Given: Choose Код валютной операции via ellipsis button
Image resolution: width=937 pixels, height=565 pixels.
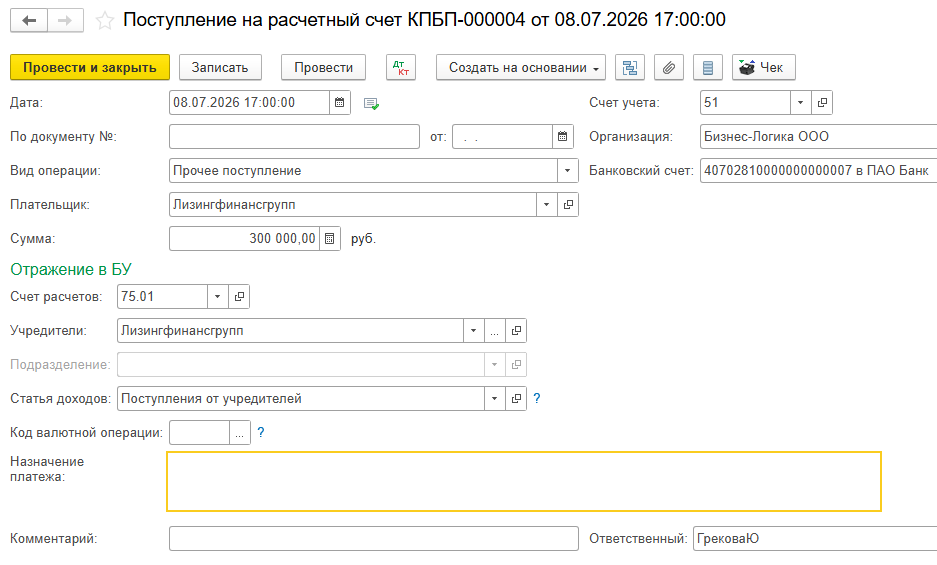Looking at the screenshot, I should [x=239, y=433].
